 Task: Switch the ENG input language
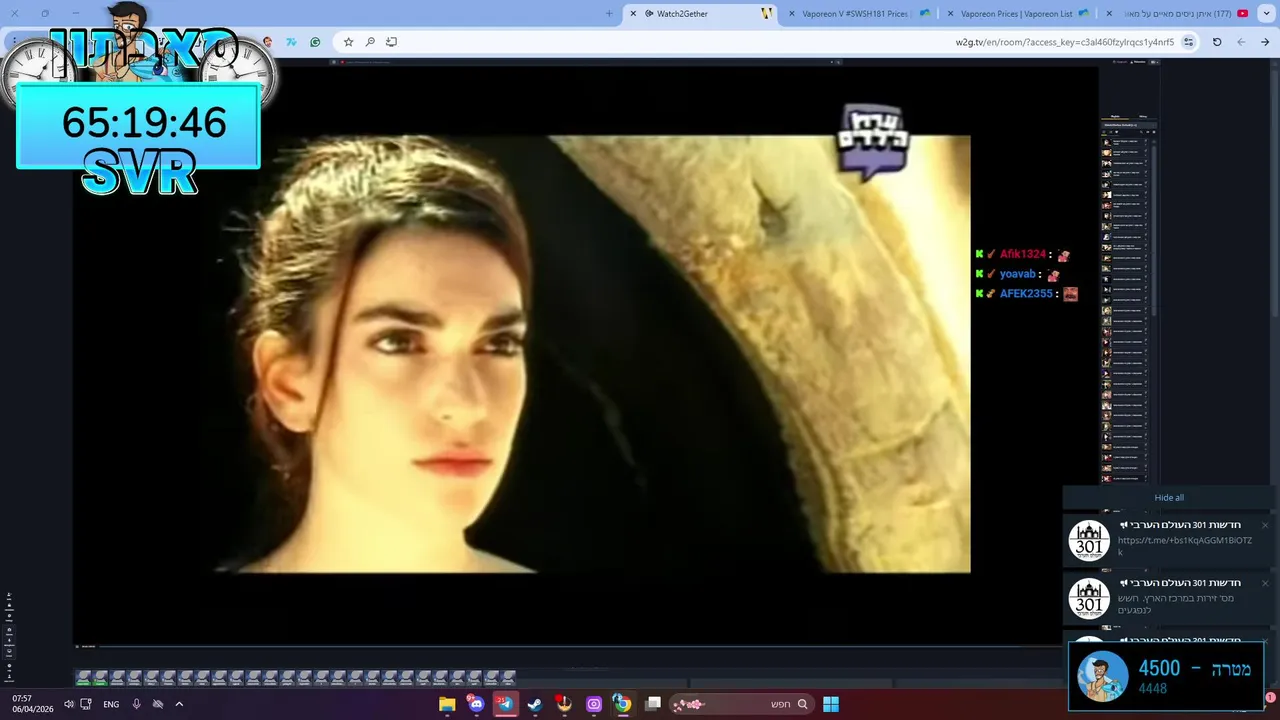[111, 704]
